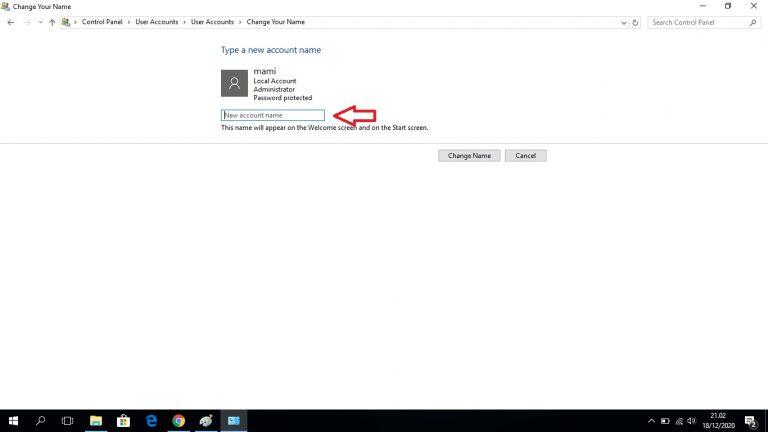Click the account name text 'mami'
768x432 pixels.
click(x=264, y=71)
